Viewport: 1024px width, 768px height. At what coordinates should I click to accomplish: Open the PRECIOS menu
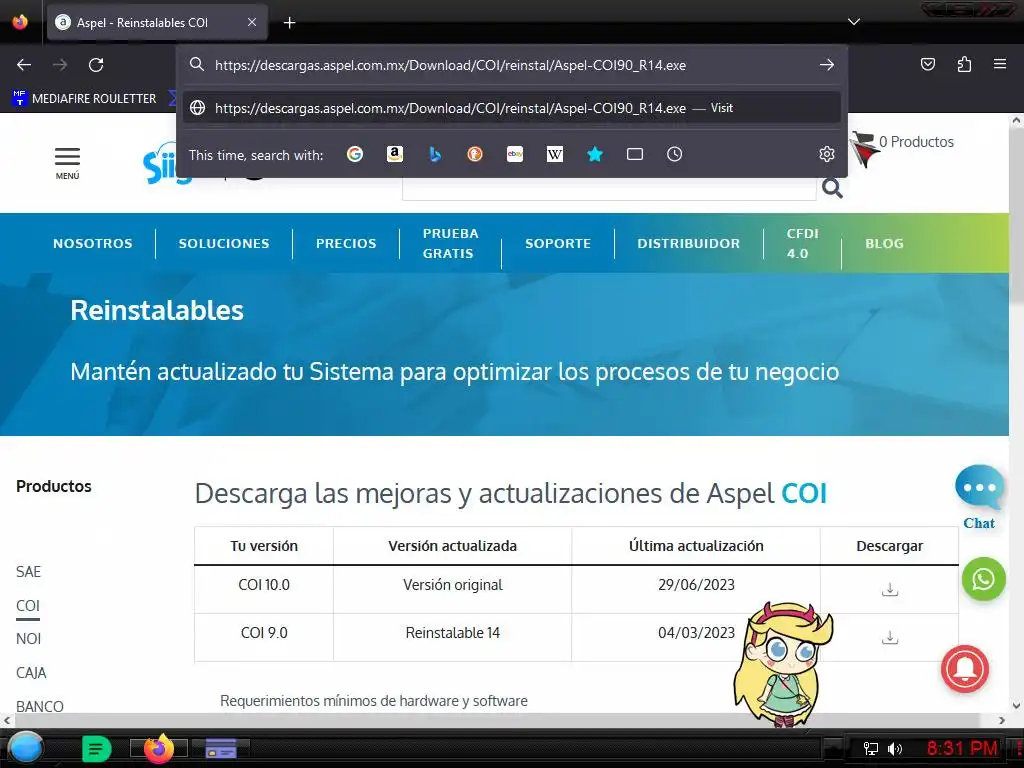point(346,244)
